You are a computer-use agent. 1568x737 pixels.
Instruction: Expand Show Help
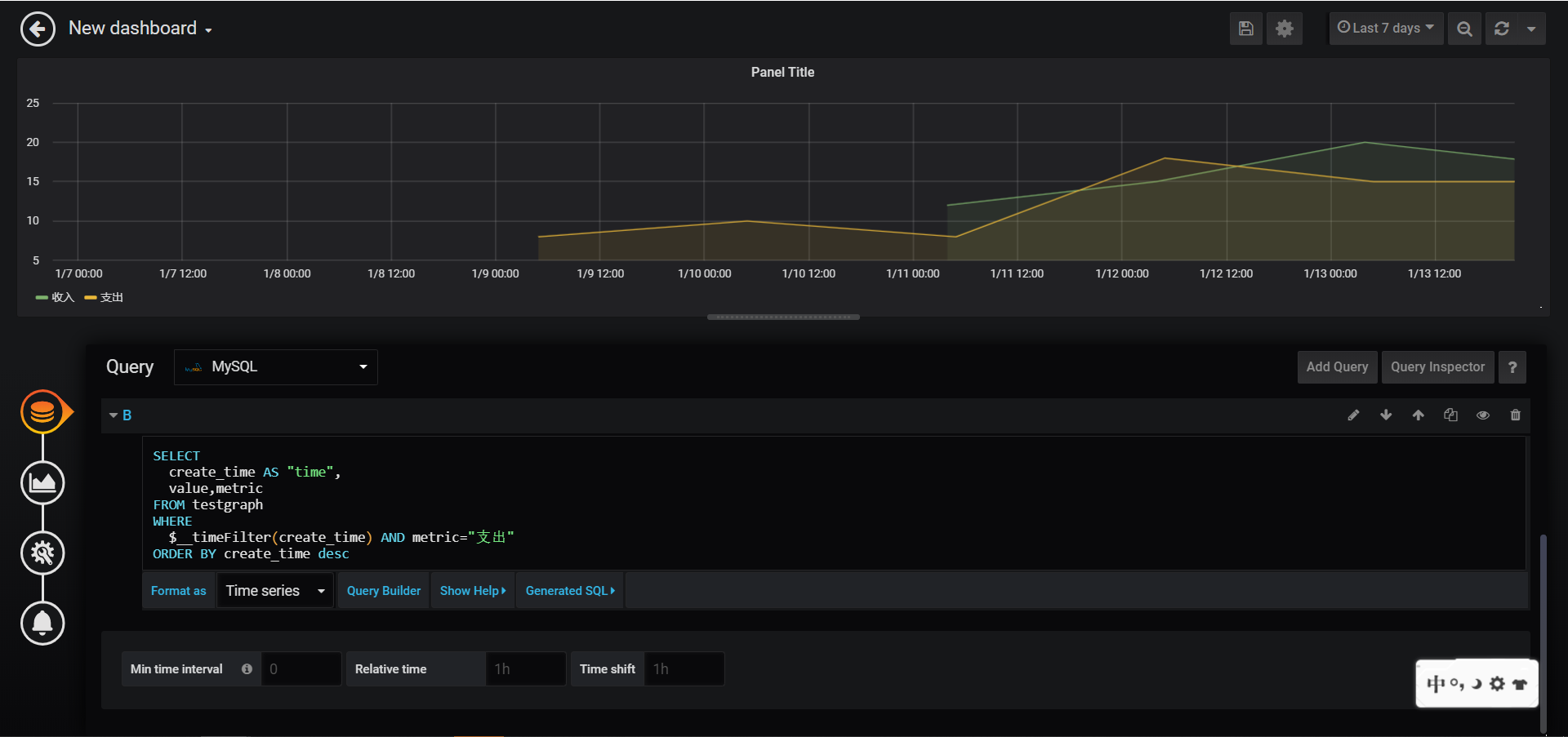(473, 591)
